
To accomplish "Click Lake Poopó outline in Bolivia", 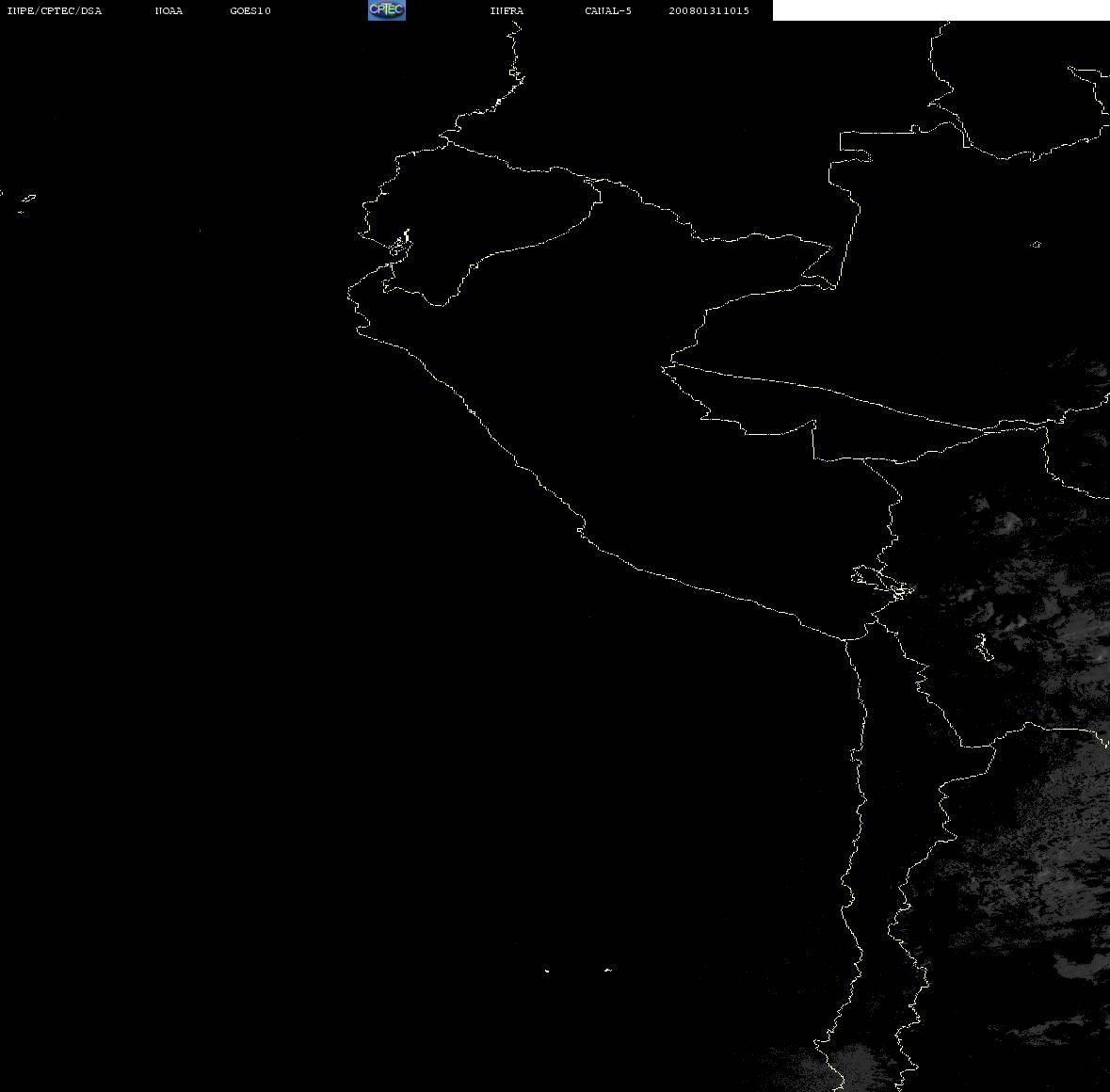I will 985,647.
